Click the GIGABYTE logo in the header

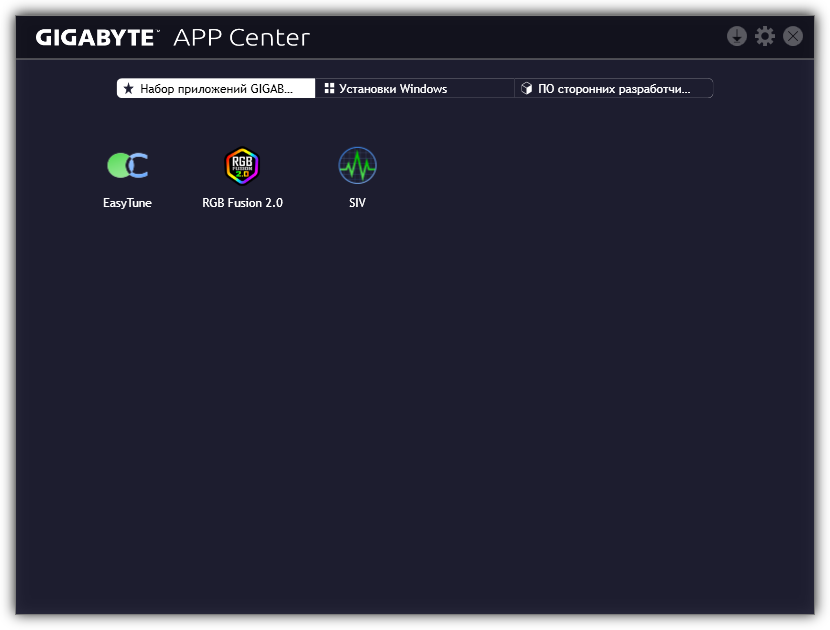pos(97,38)
